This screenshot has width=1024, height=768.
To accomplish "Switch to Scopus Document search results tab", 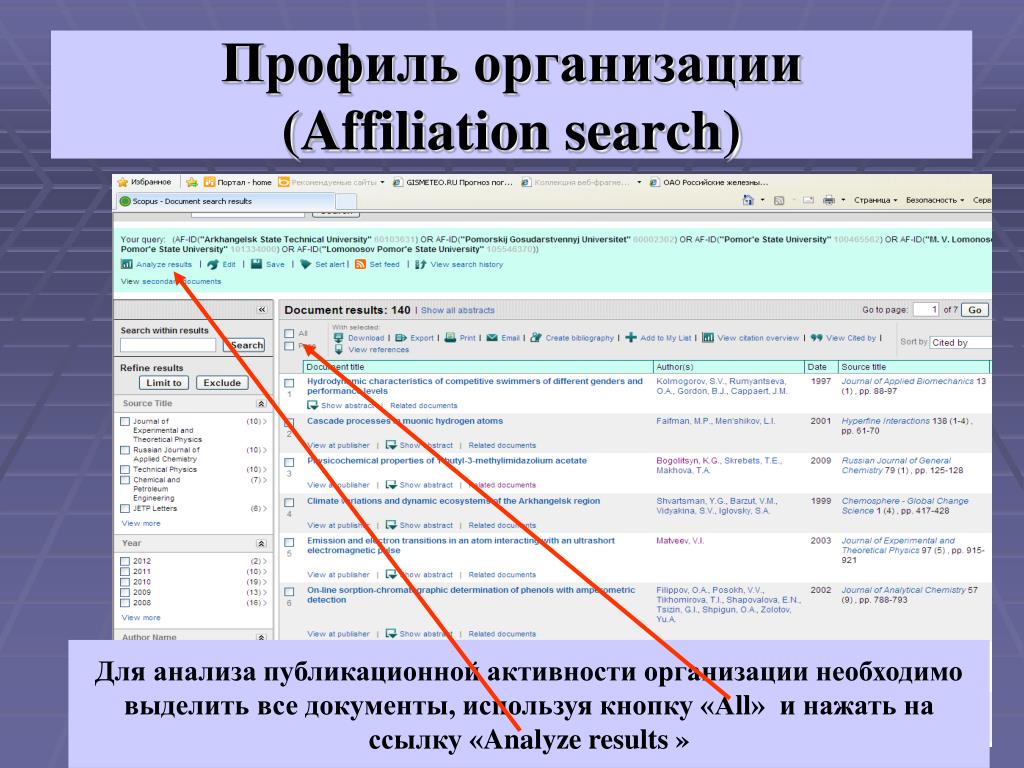I will pos(226,201).
